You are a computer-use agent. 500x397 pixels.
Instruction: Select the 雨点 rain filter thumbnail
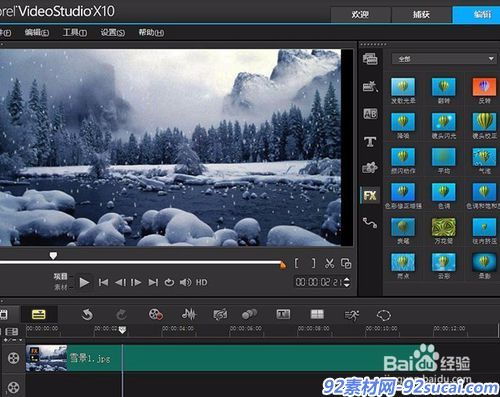pyautogui.click(x=403, y=262)
